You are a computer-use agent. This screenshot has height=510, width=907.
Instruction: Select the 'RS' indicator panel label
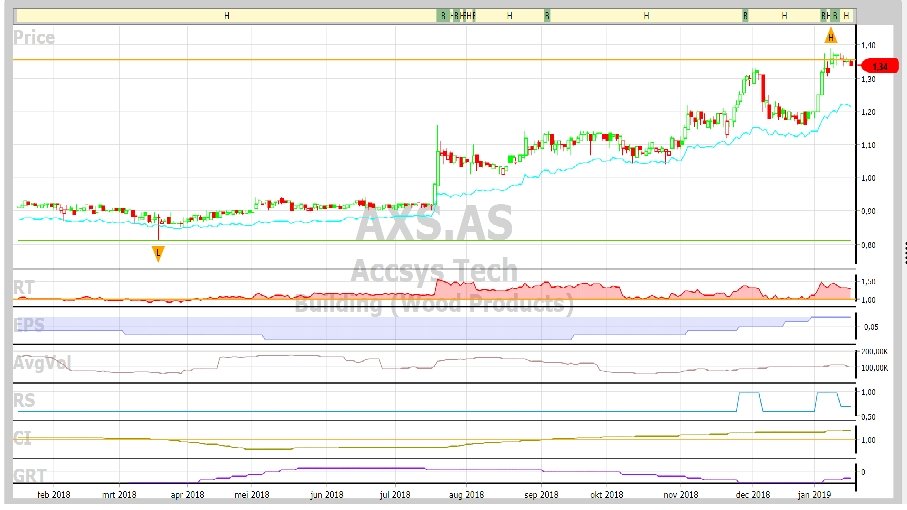24,400
